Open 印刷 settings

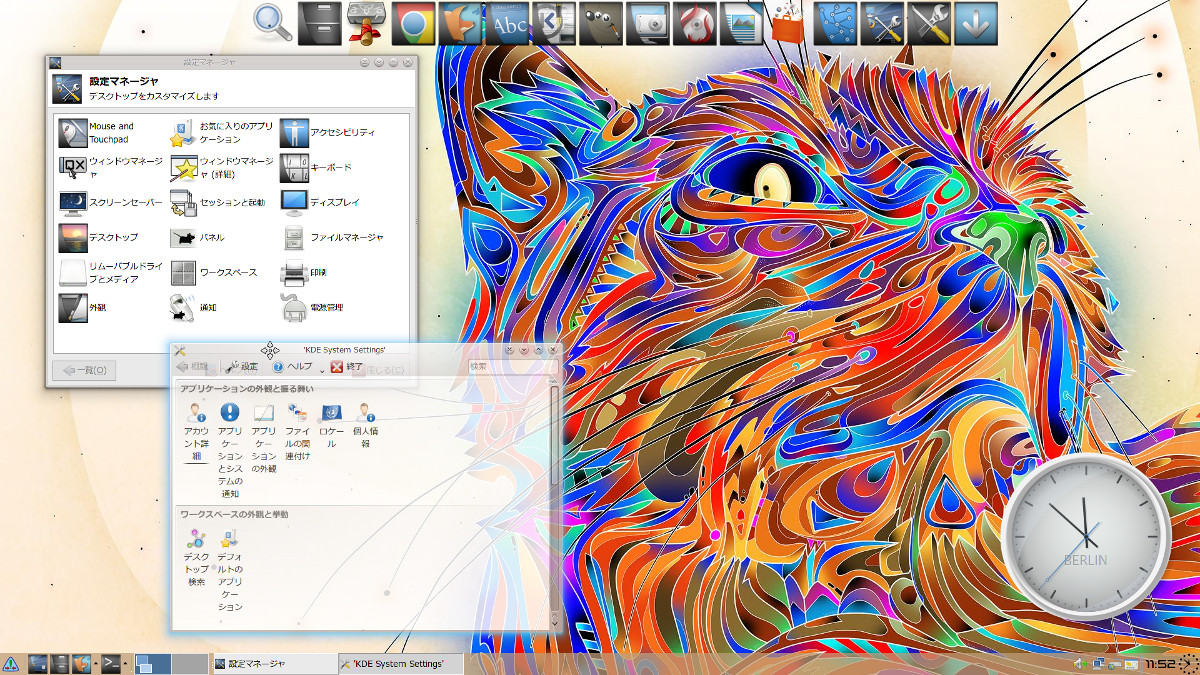pyautogui.click(x=304, y=272)
